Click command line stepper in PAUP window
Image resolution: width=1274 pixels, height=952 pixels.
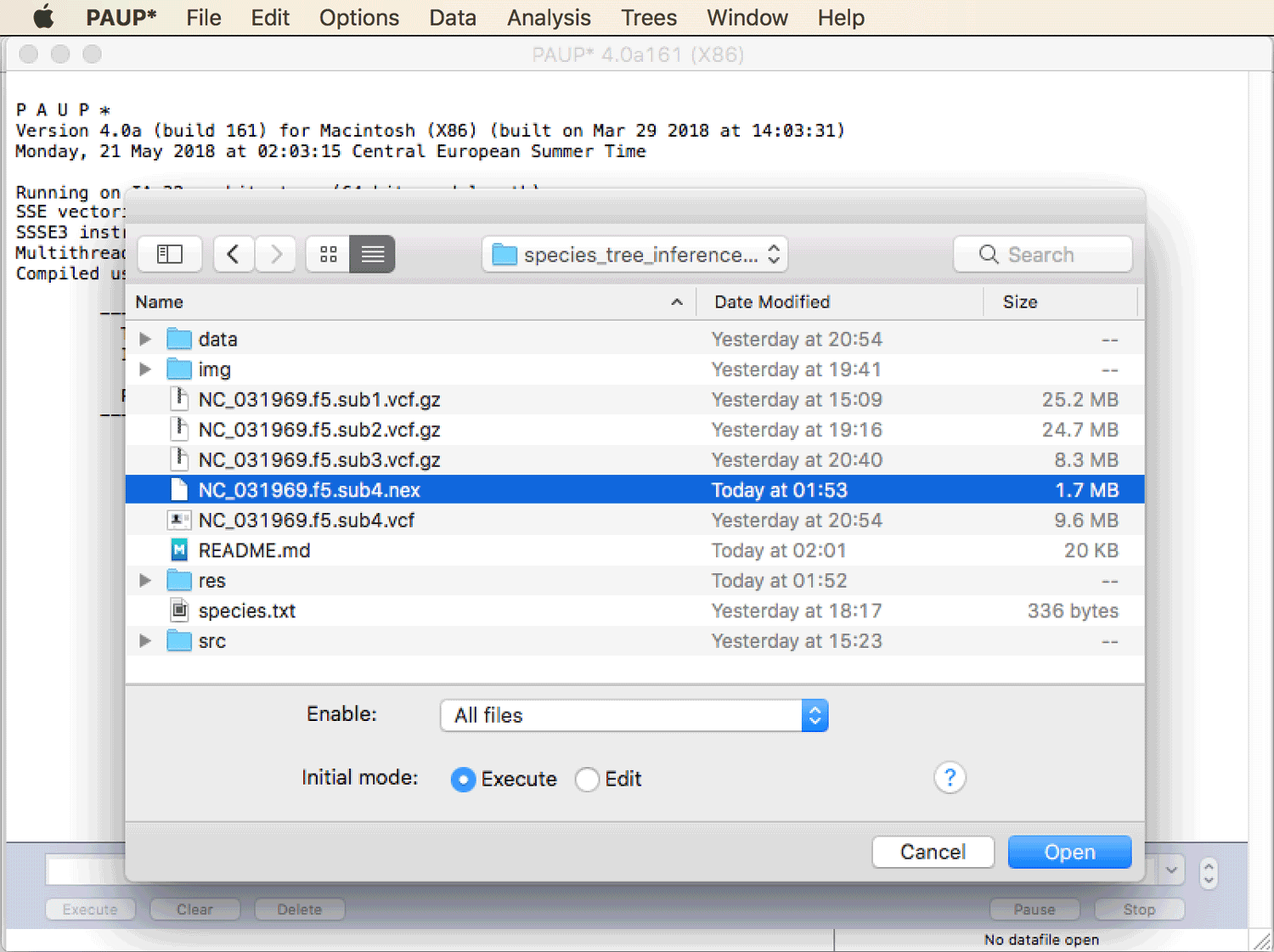coord(1209,872)
